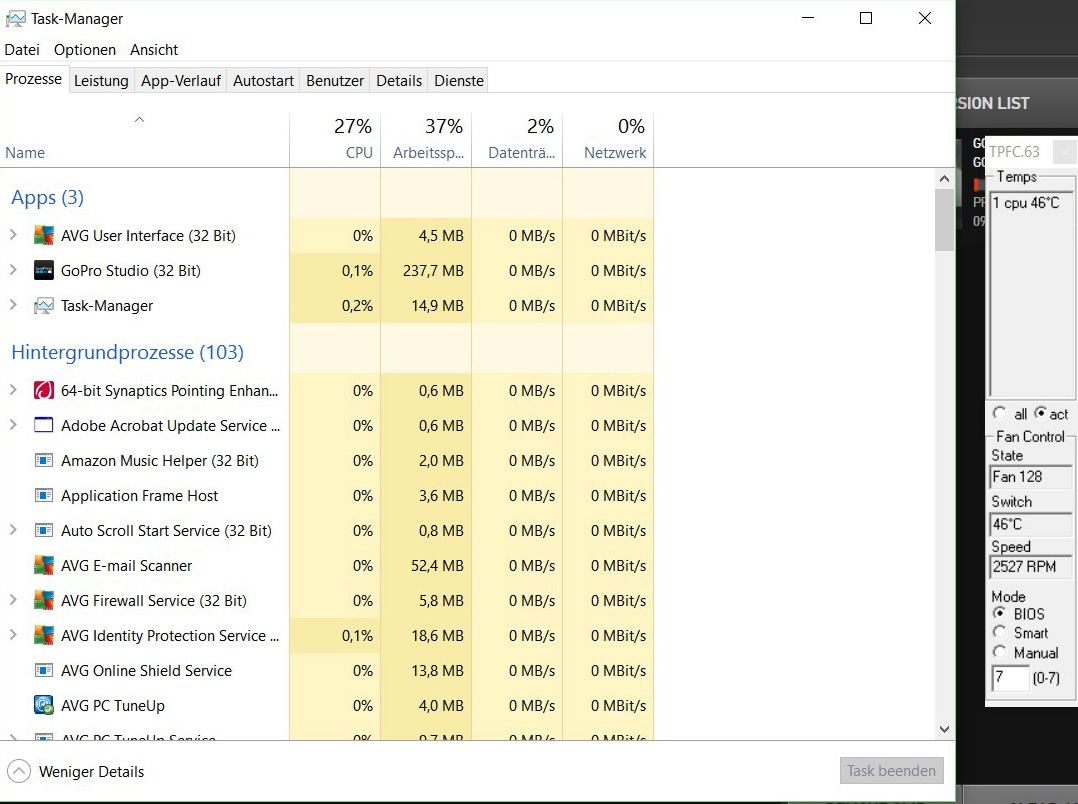The height and width of the screenshot is (804, 1078).
Task: Click the scrollbar down arrow
Action: (x=944, y=729)
